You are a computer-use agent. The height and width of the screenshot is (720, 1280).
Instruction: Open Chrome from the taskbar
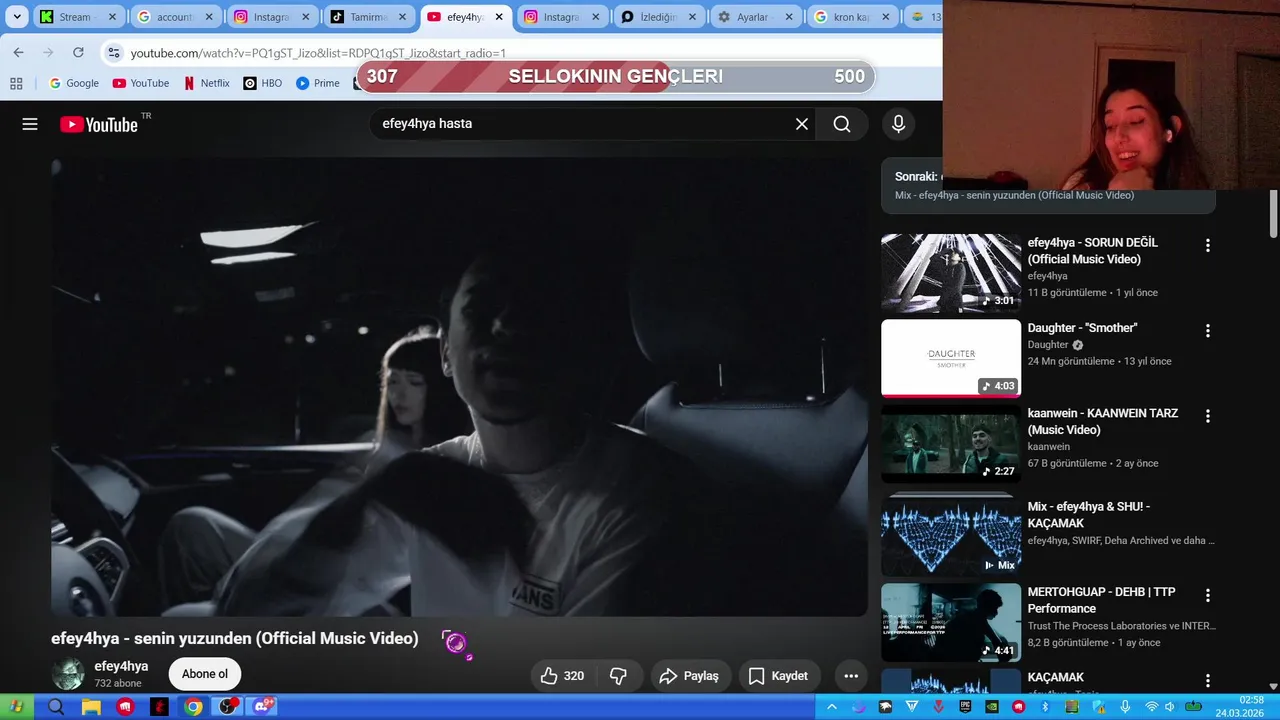tap(193, 707)
